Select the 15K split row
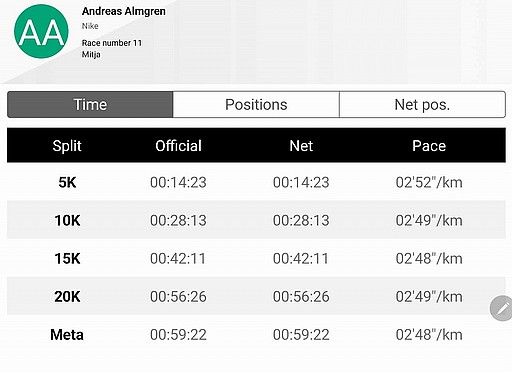The height and width of the screenshot is (372, 512). 256,258
